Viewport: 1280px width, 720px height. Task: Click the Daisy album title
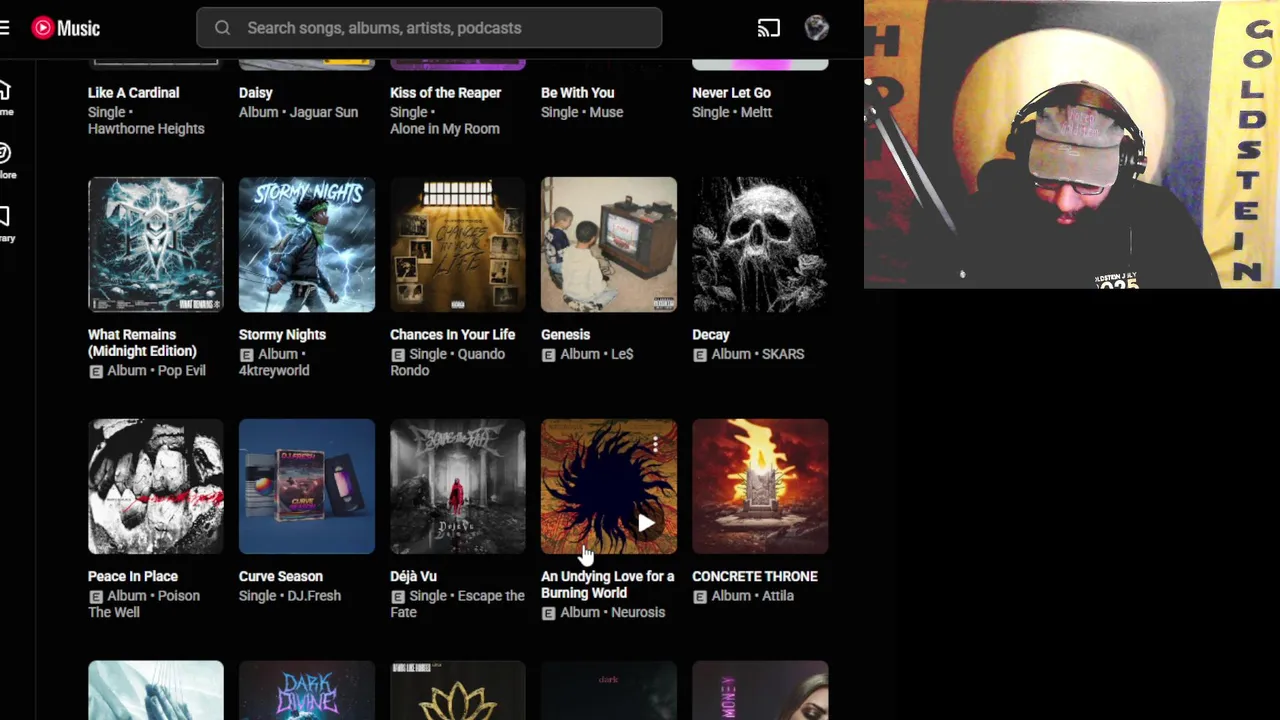tap(256, 92)
